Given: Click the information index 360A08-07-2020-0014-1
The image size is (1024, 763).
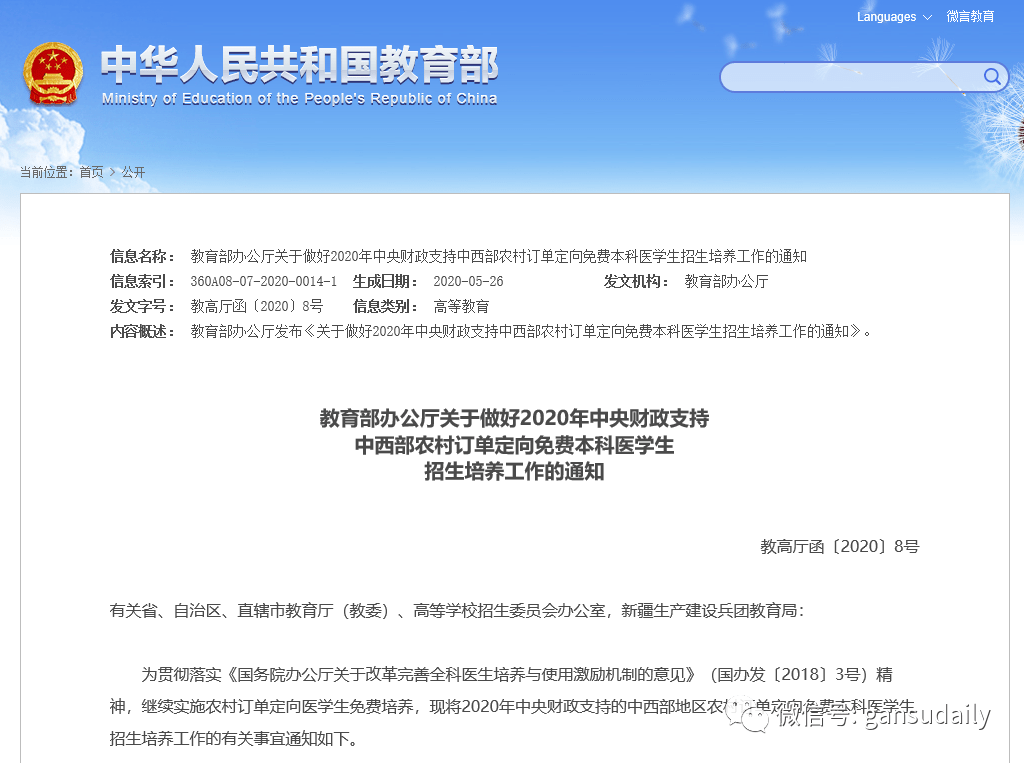Looking at the screenshot, I should [x=263, y=282].
